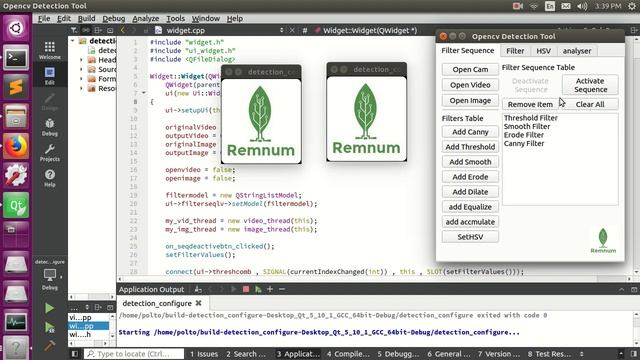Open Projects mode with wrench icon

tap(49, 153)
